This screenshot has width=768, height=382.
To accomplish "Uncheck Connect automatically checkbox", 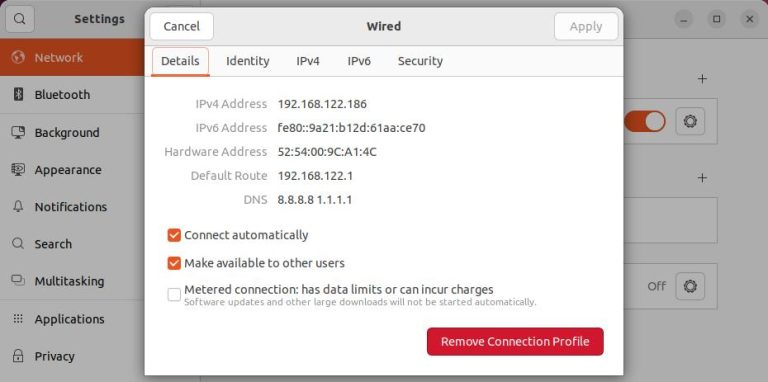I will pyautogui.click(x=174, y=235).
